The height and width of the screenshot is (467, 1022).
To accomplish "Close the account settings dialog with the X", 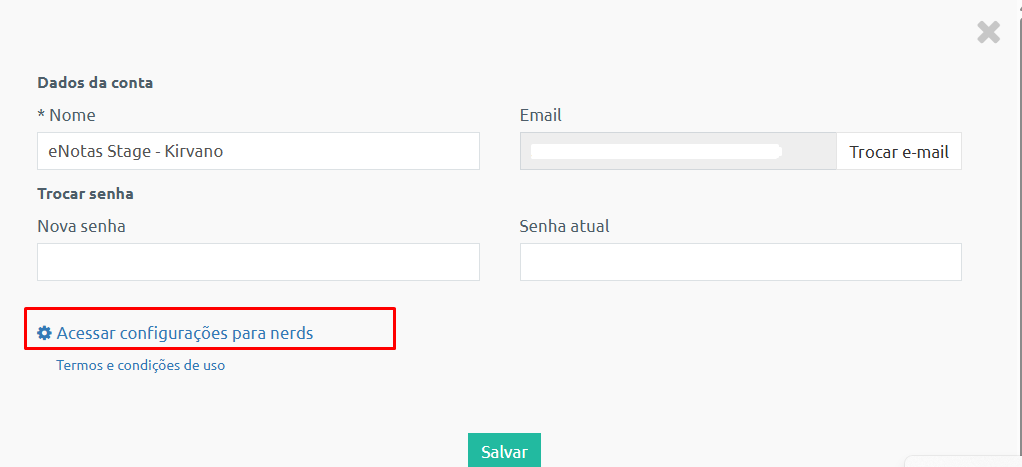I will tap(988, 32).
